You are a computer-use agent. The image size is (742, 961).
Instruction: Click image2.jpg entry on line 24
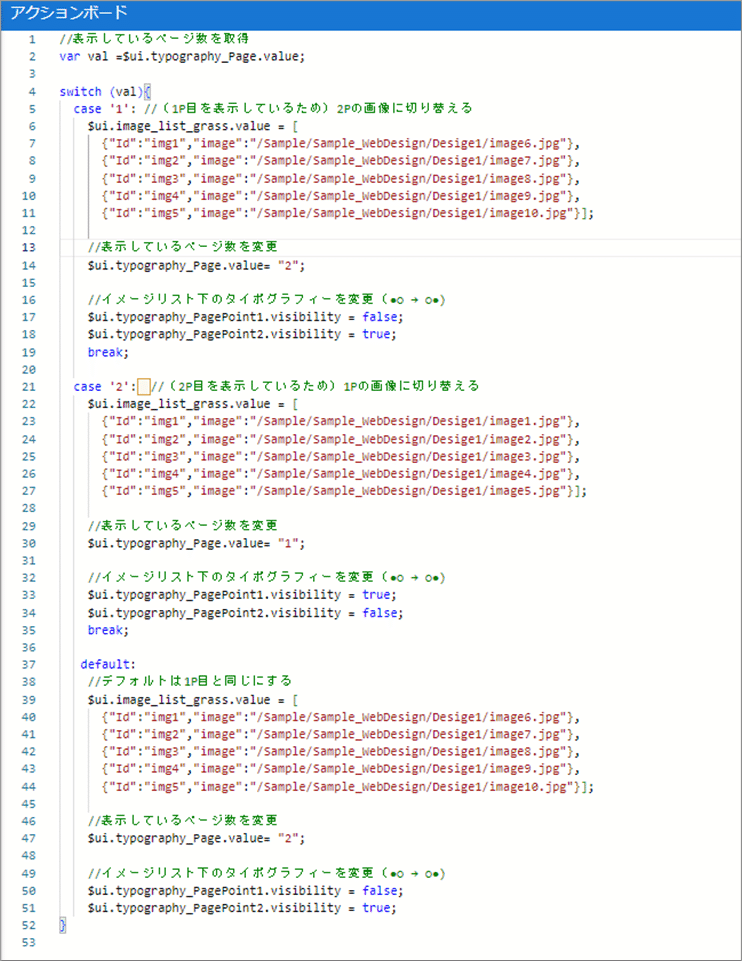click(x=341, y=439)
